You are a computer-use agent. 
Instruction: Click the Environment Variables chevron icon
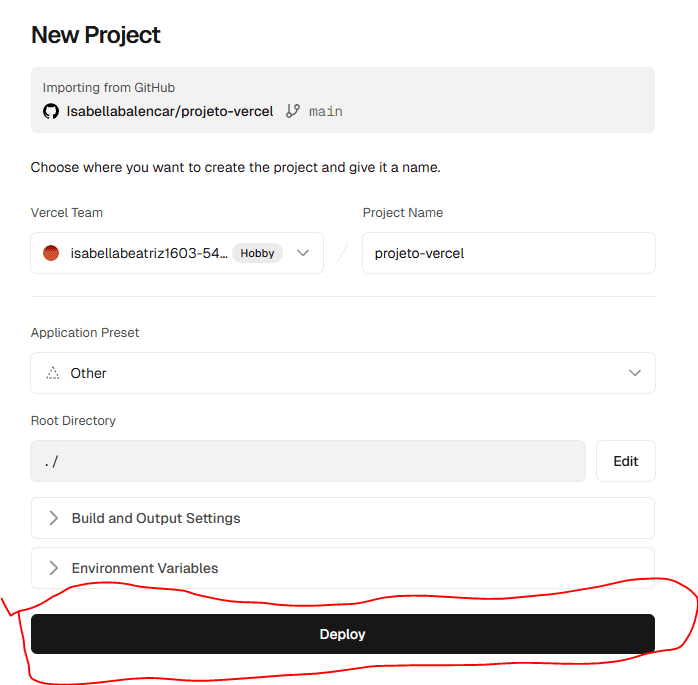(54, 568)
